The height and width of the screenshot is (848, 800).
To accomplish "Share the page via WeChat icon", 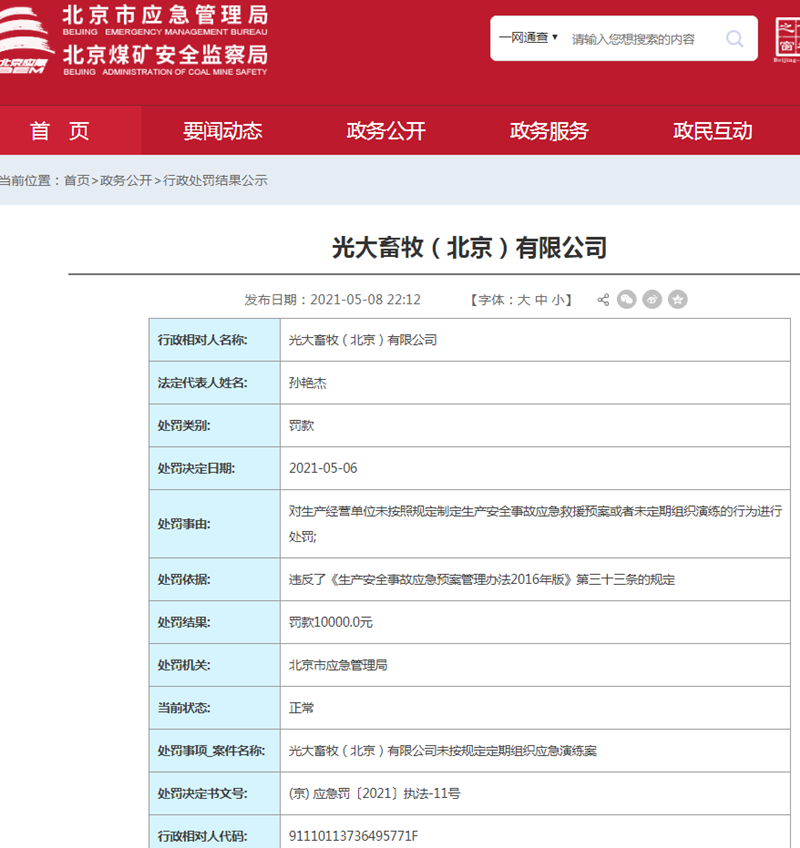I will point(626,300).
